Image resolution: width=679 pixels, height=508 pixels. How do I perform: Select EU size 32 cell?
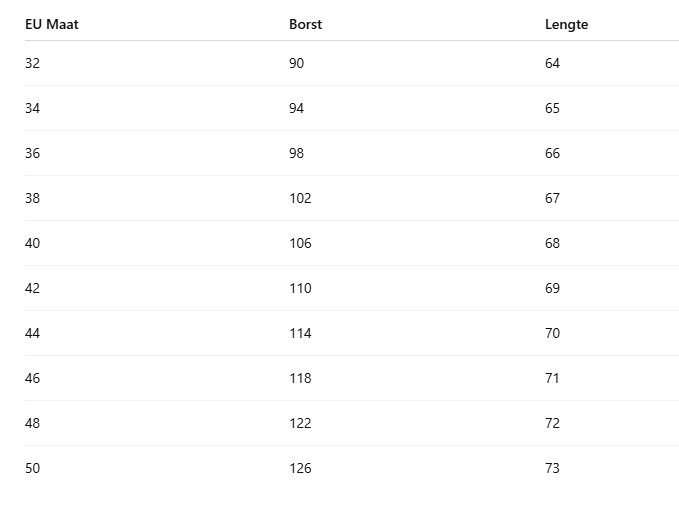[x=32, y=63]
